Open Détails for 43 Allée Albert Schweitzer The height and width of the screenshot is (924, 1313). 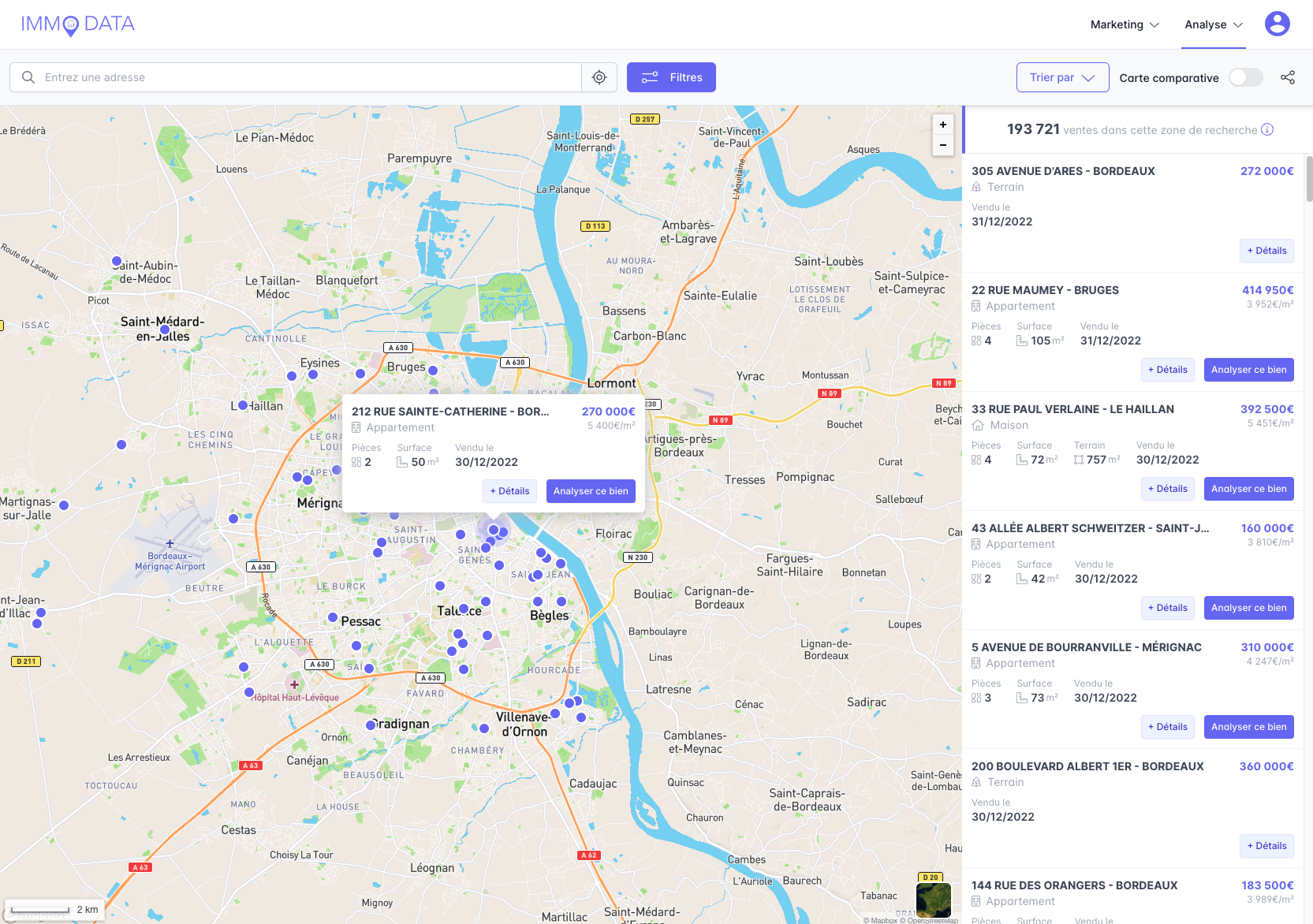(1168, 608)
